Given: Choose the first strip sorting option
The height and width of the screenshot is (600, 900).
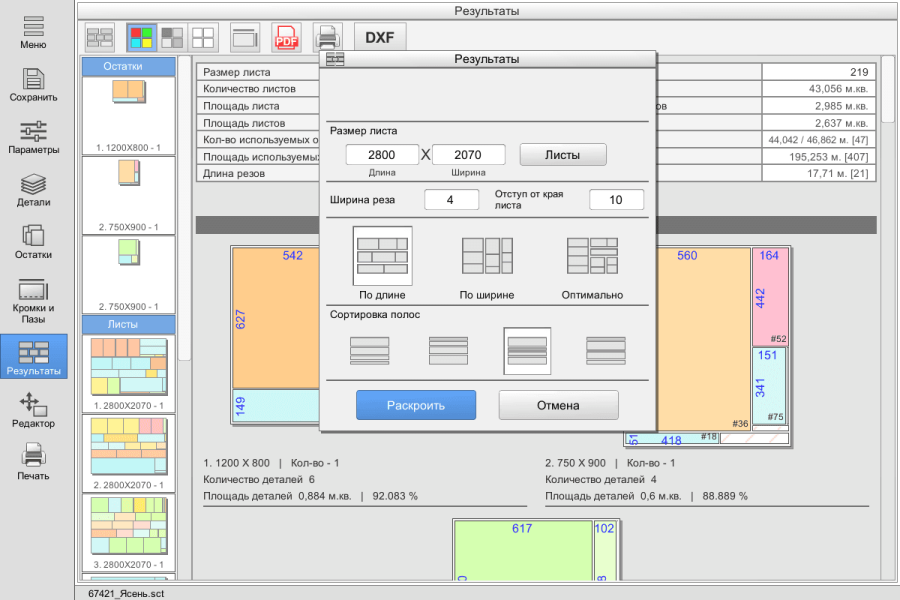Looking at the screenshot, I should pyautogui.click(x=370, y=351).
